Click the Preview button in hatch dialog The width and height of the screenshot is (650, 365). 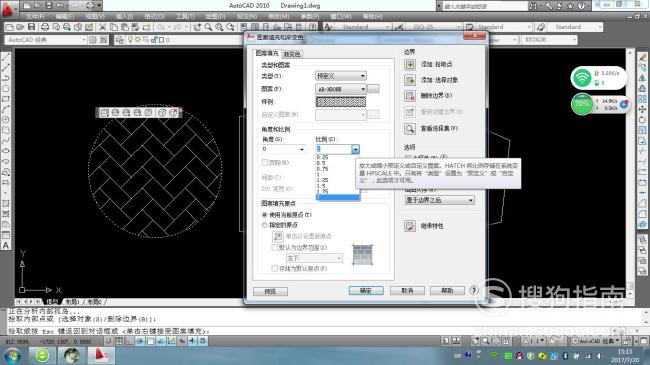point(270,291)
